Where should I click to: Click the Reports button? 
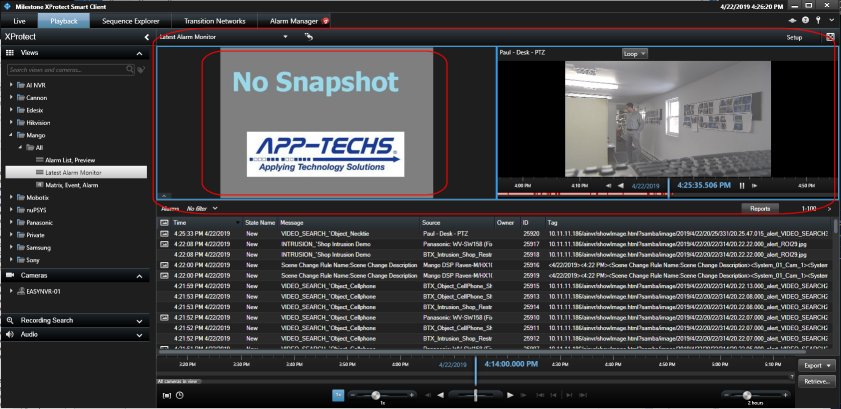click(x=760, y=209)
